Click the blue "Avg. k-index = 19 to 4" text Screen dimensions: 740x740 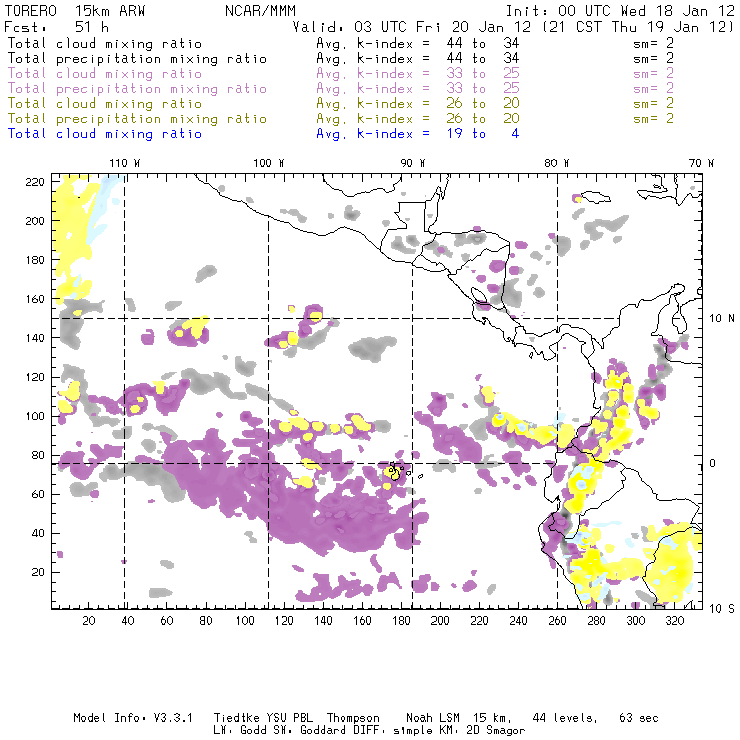coord(418,134)
